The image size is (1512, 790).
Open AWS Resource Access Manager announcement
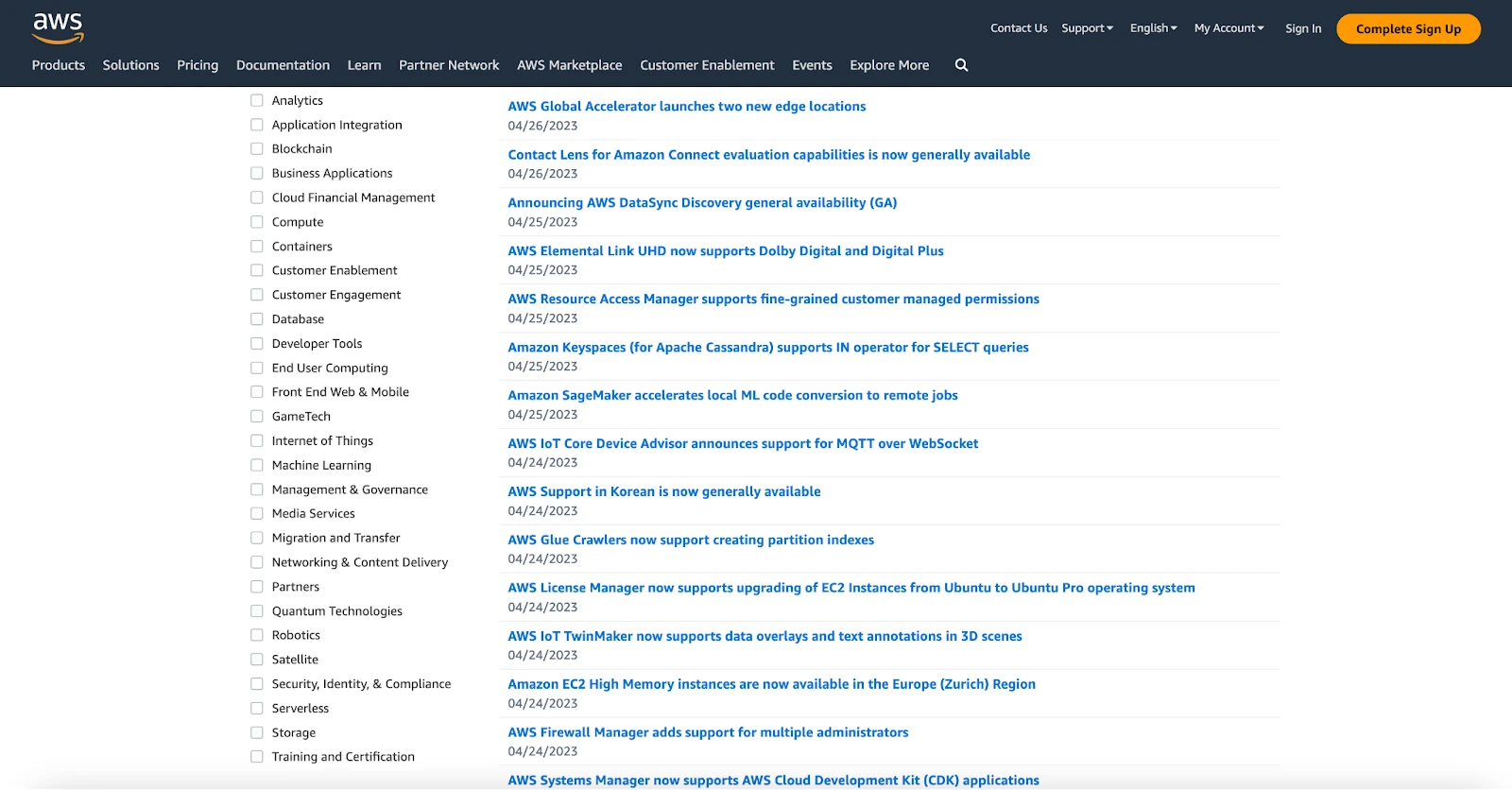773,300
